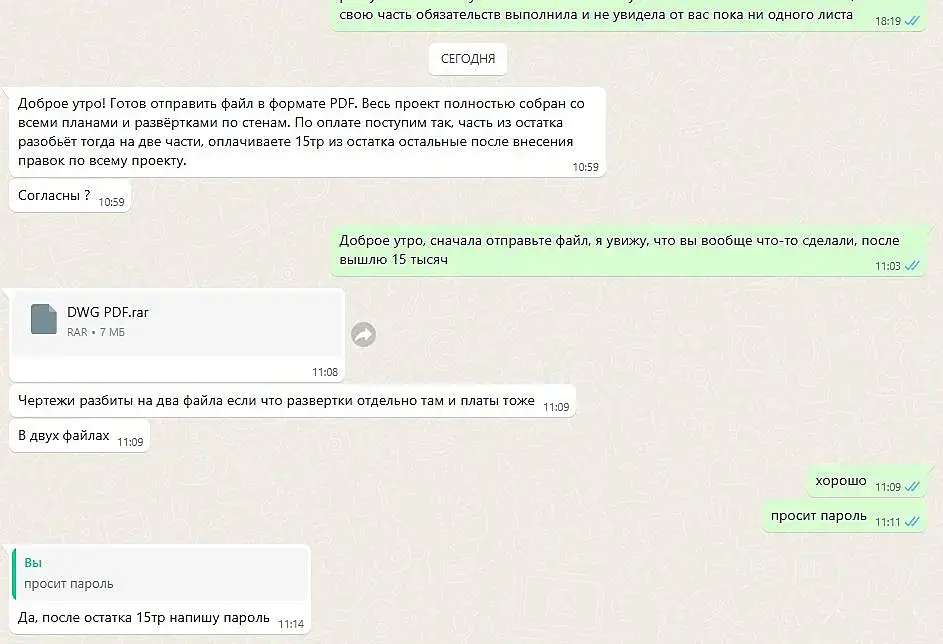The height and width of the screenshot is (644, 943).
Task: Click the top message about "обязательств выполнила"
Action: (628, 15)
